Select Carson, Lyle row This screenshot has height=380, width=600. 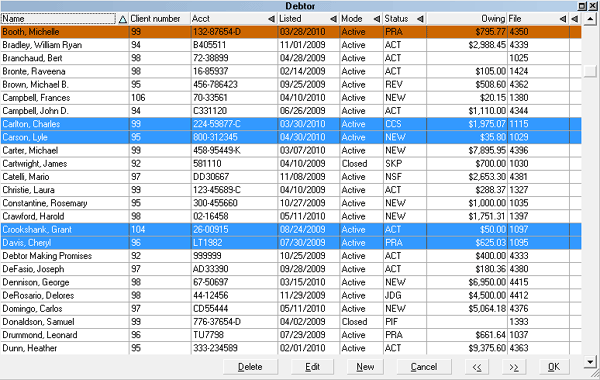point(291,137)
